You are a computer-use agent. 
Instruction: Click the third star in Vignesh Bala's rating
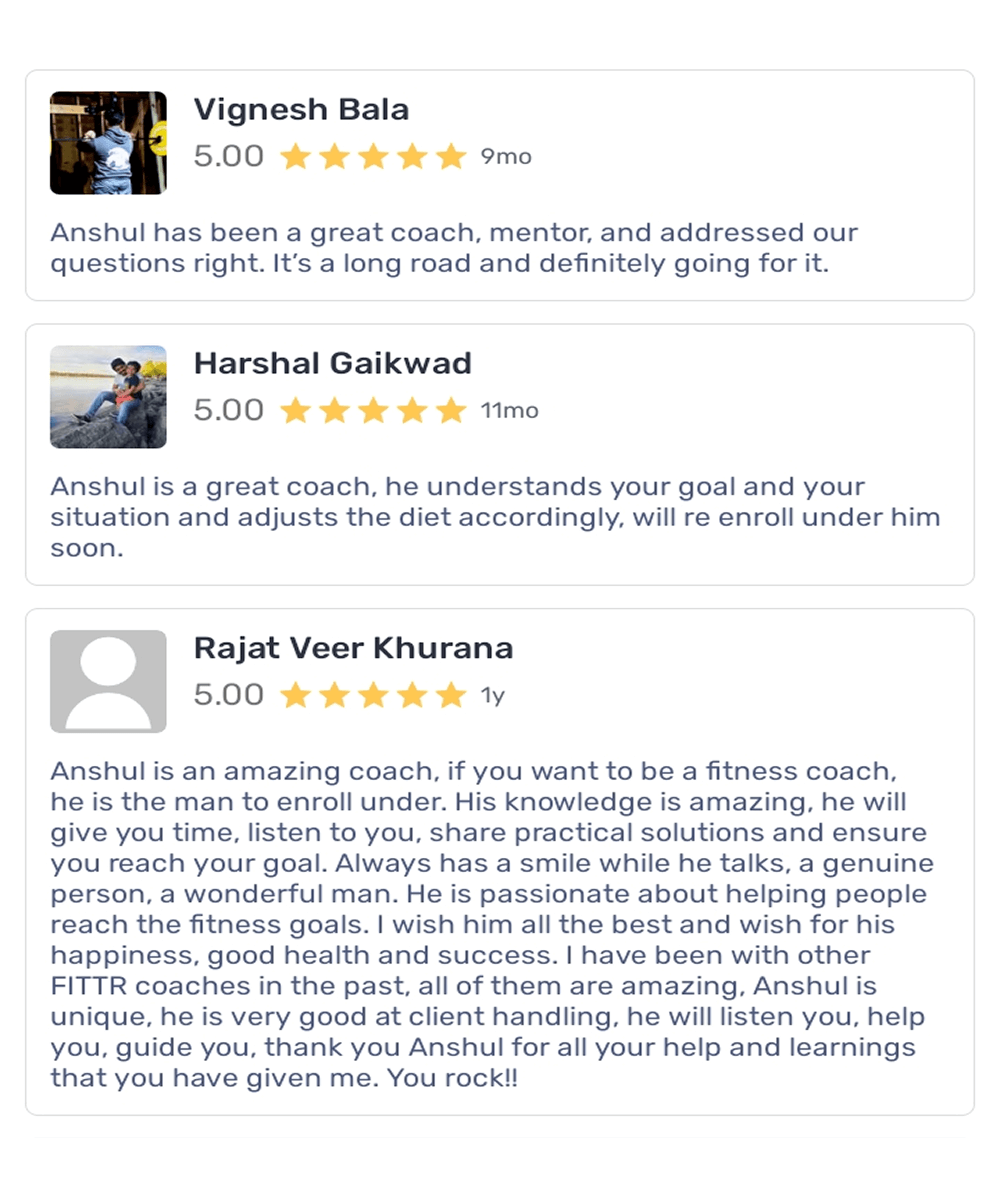(373, 157)
